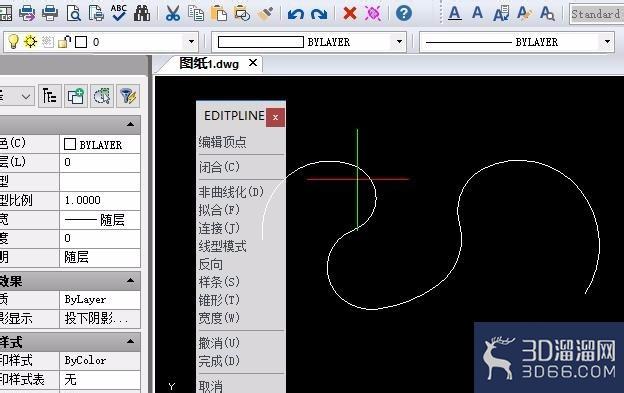
Task: Open Print Preview magnifier icon
Action: tap(73, 13)
